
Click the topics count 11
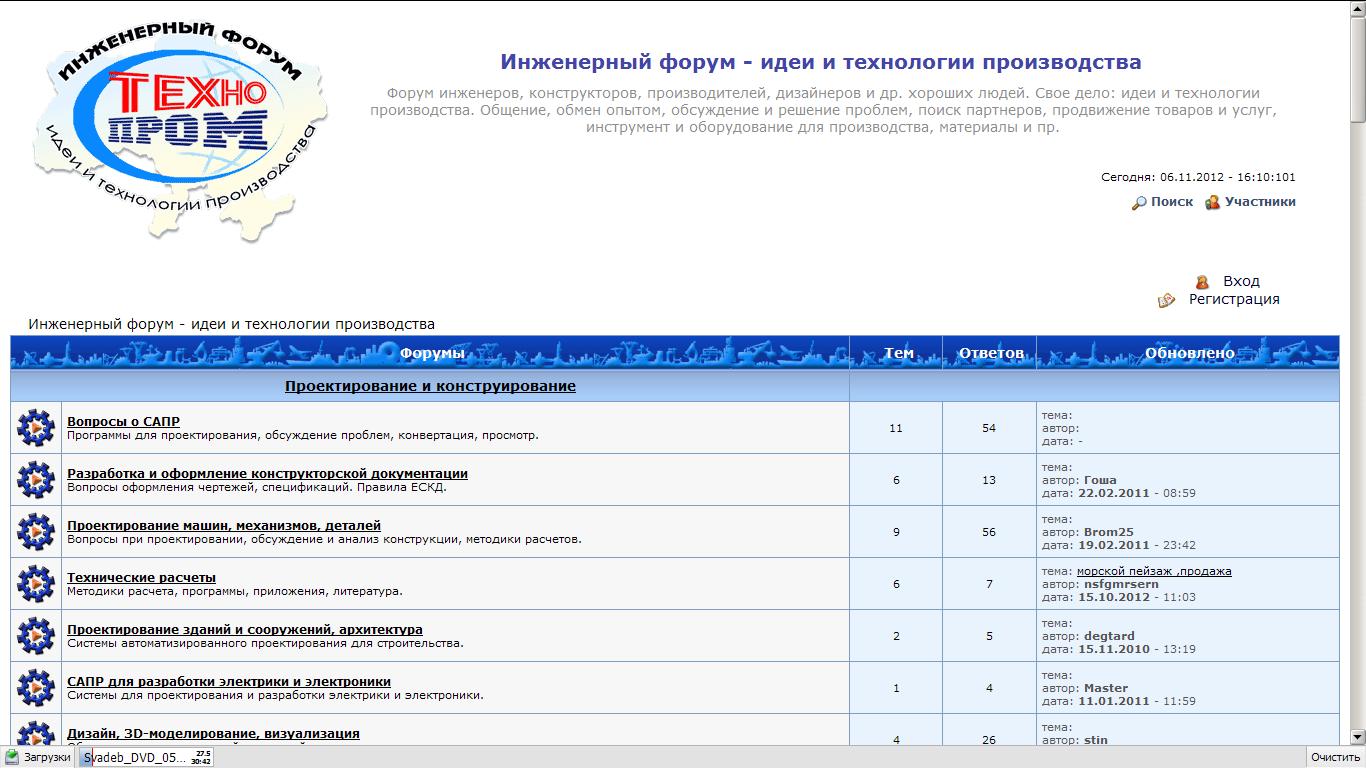(x=896, y=428)
